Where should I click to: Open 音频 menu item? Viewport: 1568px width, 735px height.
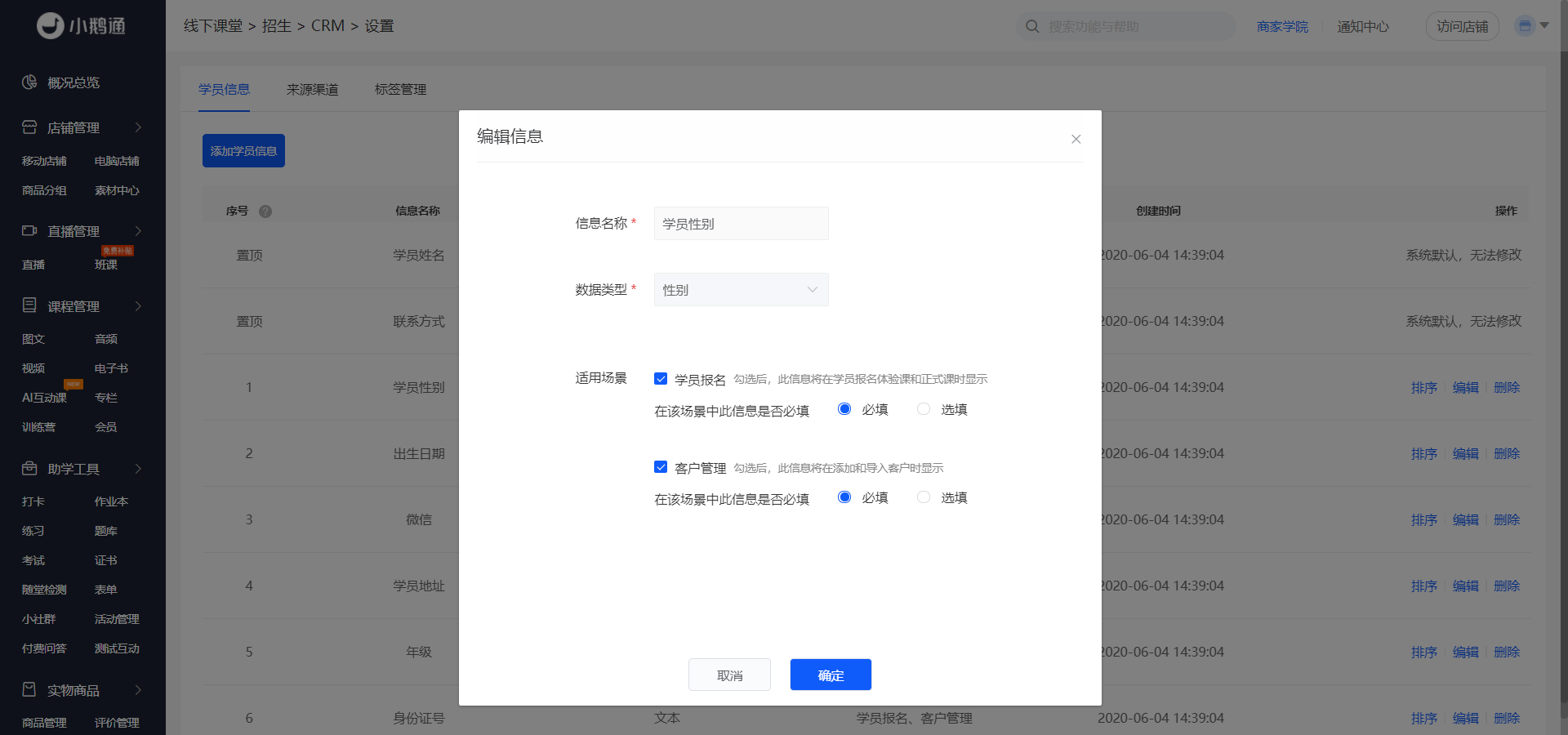point(106,339)
